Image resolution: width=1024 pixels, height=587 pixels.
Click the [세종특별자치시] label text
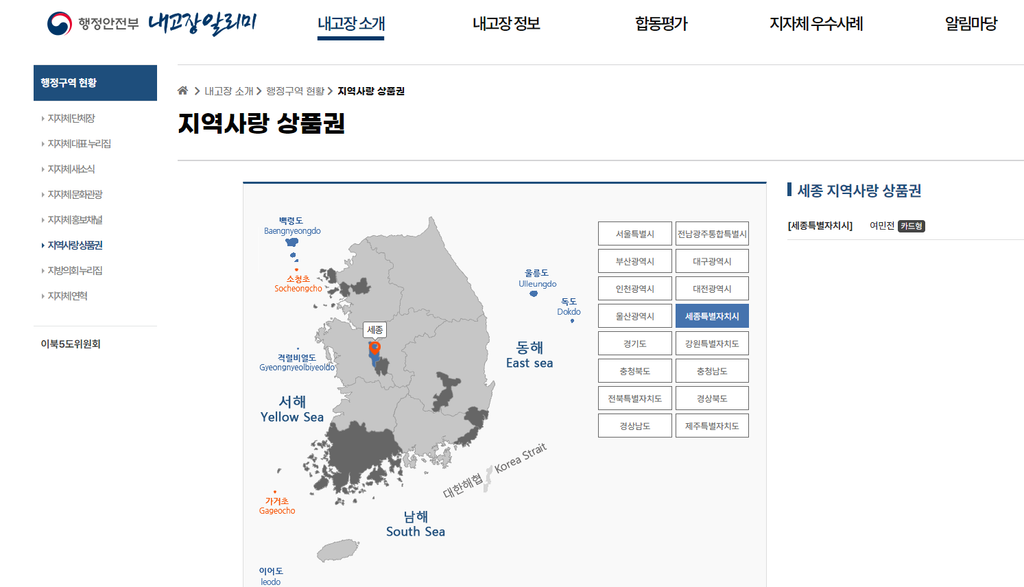point(820,226)
